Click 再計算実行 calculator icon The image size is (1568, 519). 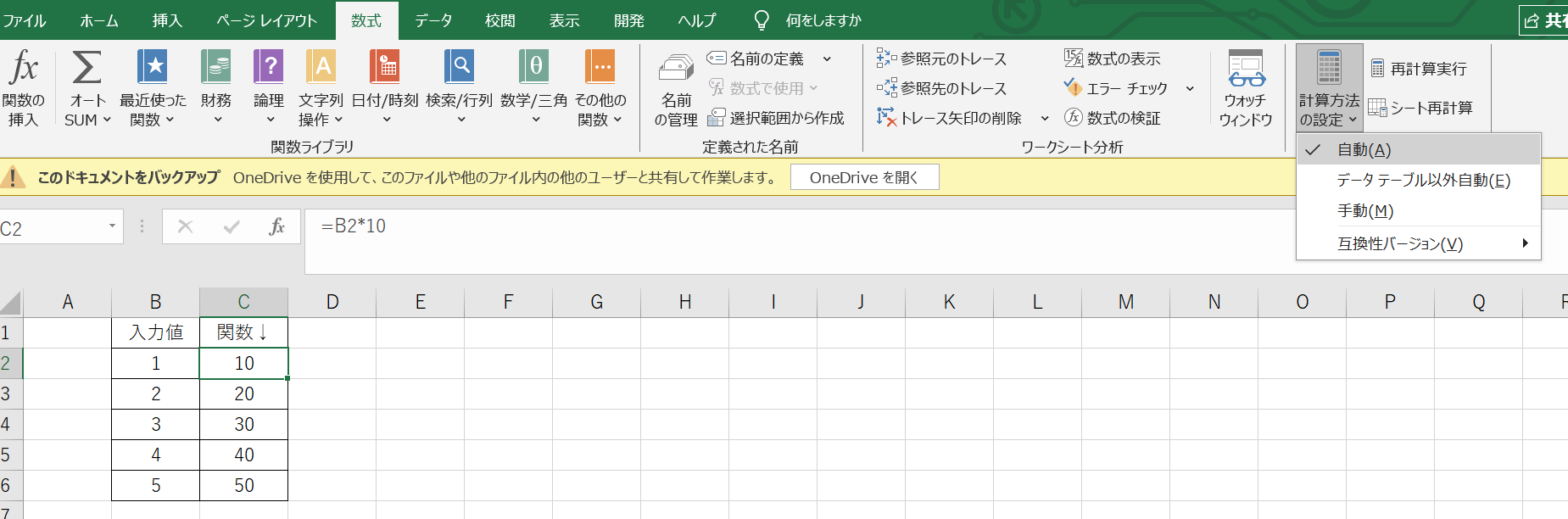[x=1377, y=69]
